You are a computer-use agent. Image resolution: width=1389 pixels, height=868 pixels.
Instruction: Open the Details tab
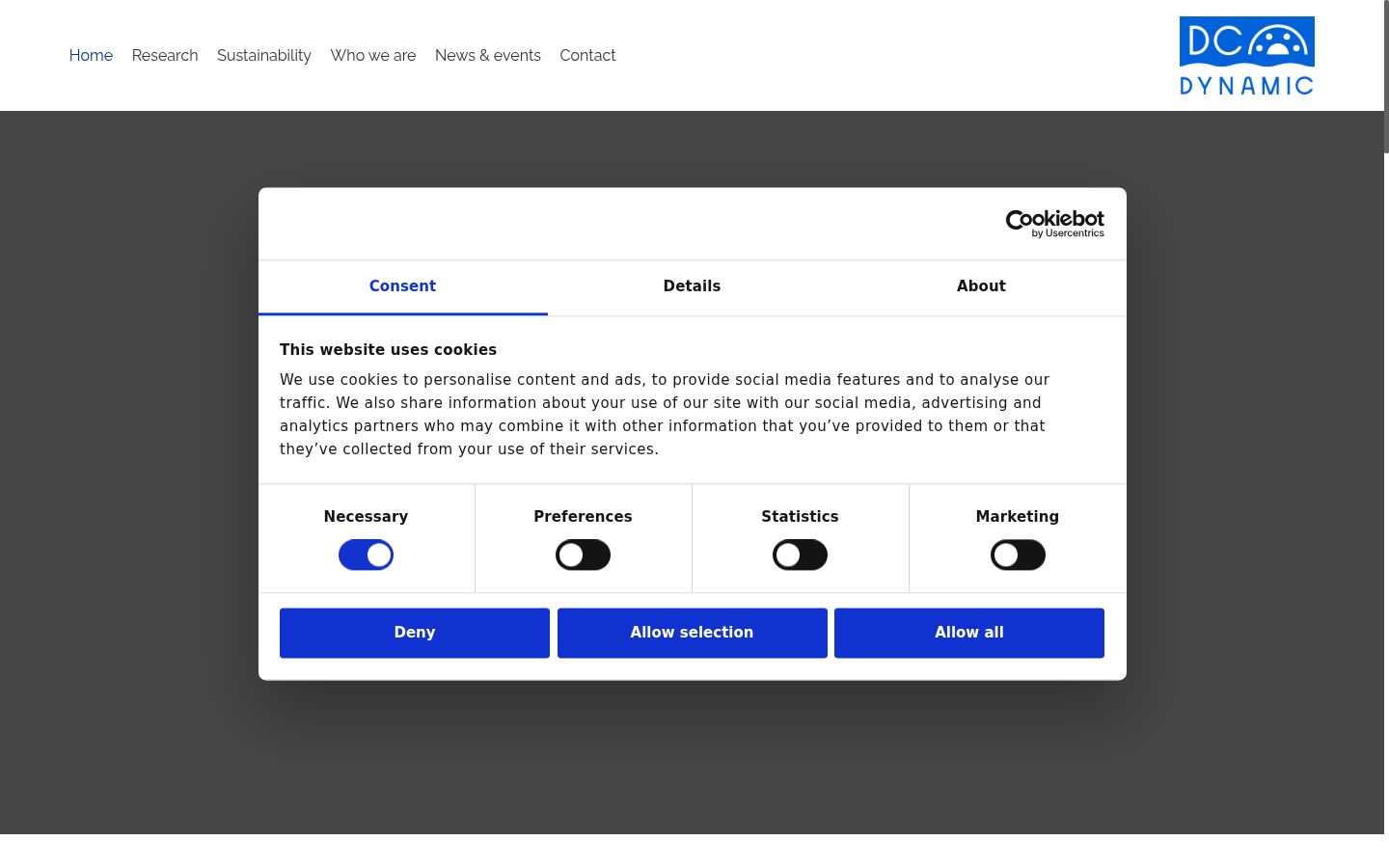click(692, 286)
